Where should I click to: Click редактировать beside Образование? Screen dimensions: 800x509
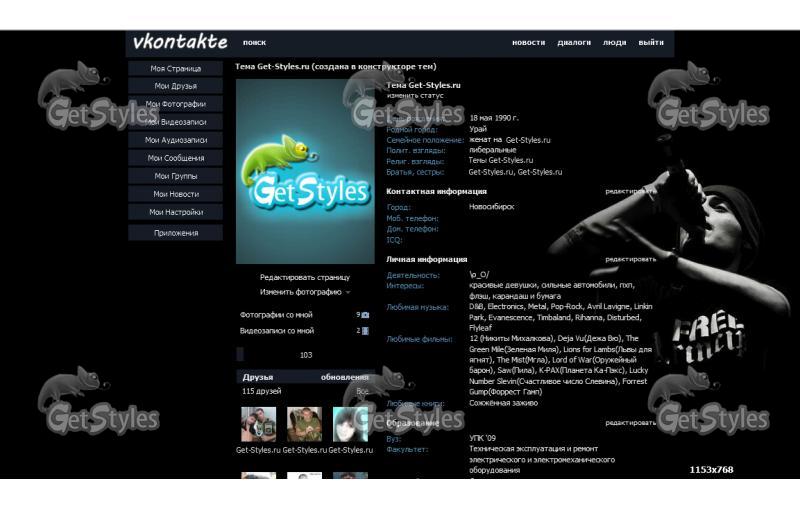coord(631,423)
